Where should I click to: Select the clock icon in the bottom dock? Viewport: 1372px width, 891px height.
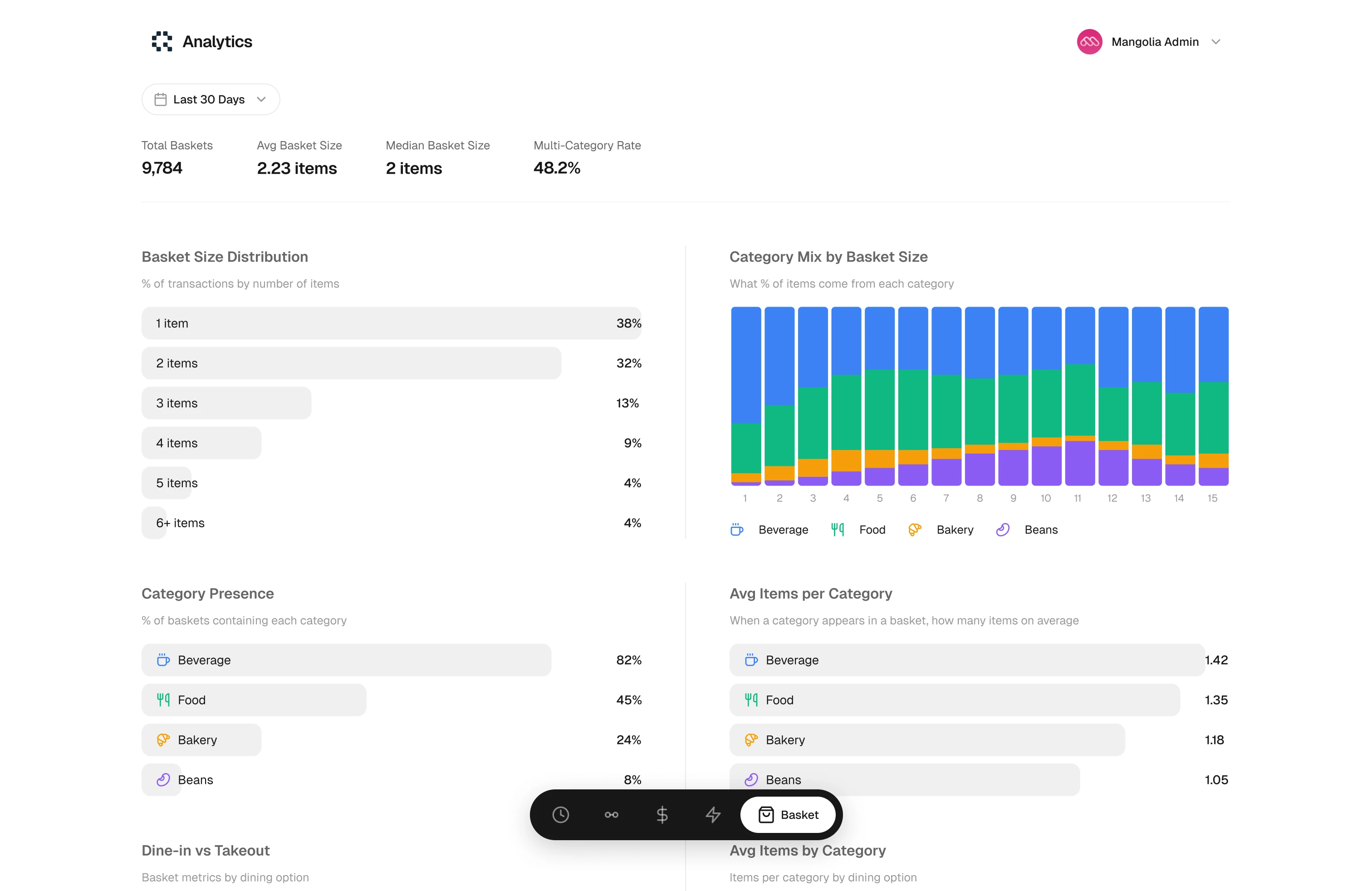560,815
